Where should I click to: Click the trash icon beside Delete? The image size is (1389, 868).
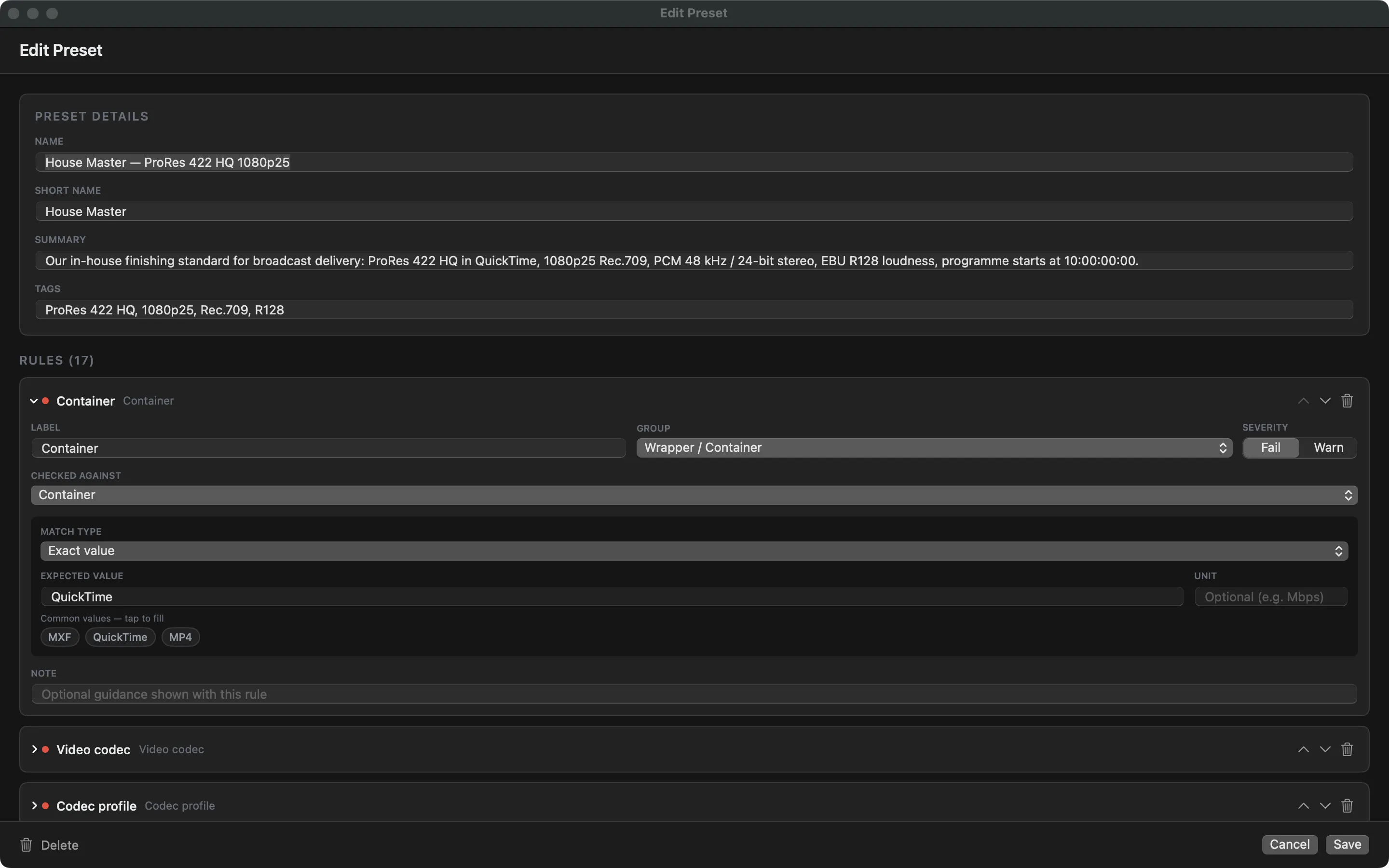tap(27, 844)
